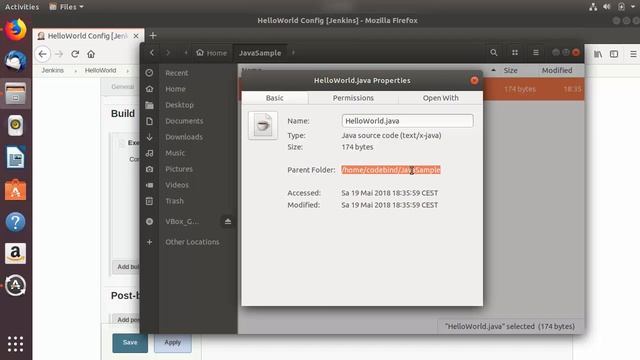Eject the VBox_G... drive
Screen dimensions: 640x360
coord(228,221)
